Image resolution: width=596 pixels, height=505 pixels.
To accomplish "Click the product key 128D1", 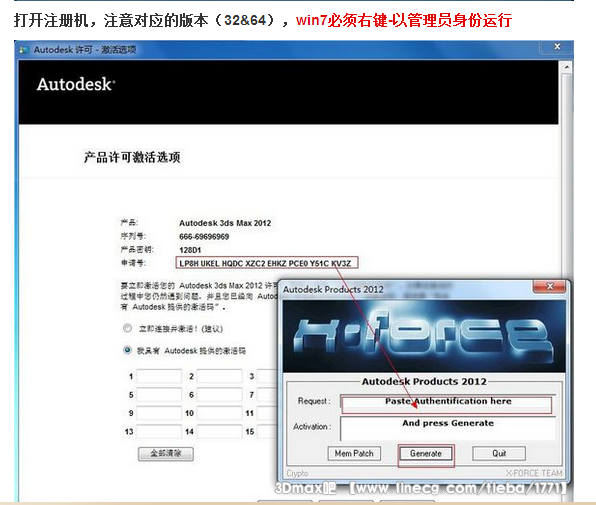I will click(x=190, y=250).
